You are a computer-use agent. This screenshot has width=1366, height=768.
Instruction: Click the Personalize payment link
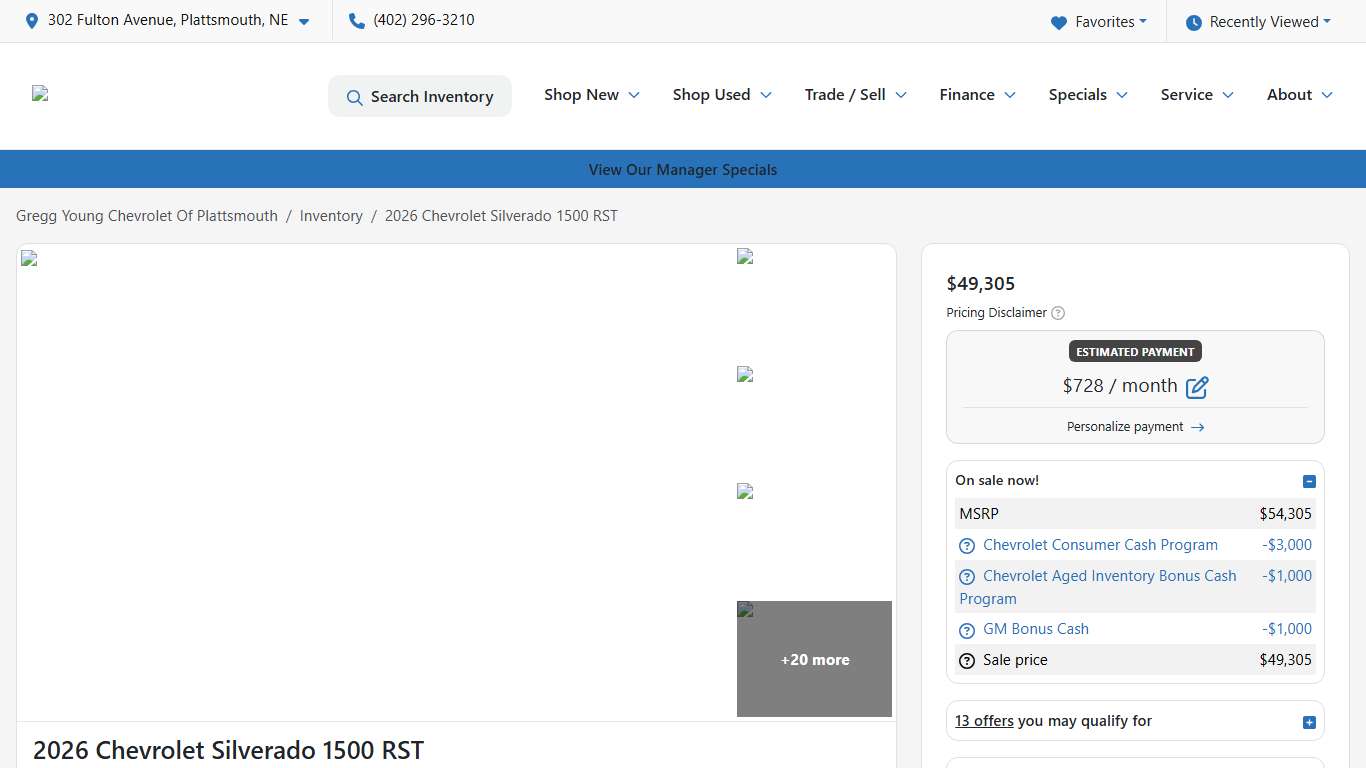click(1135, 427)
